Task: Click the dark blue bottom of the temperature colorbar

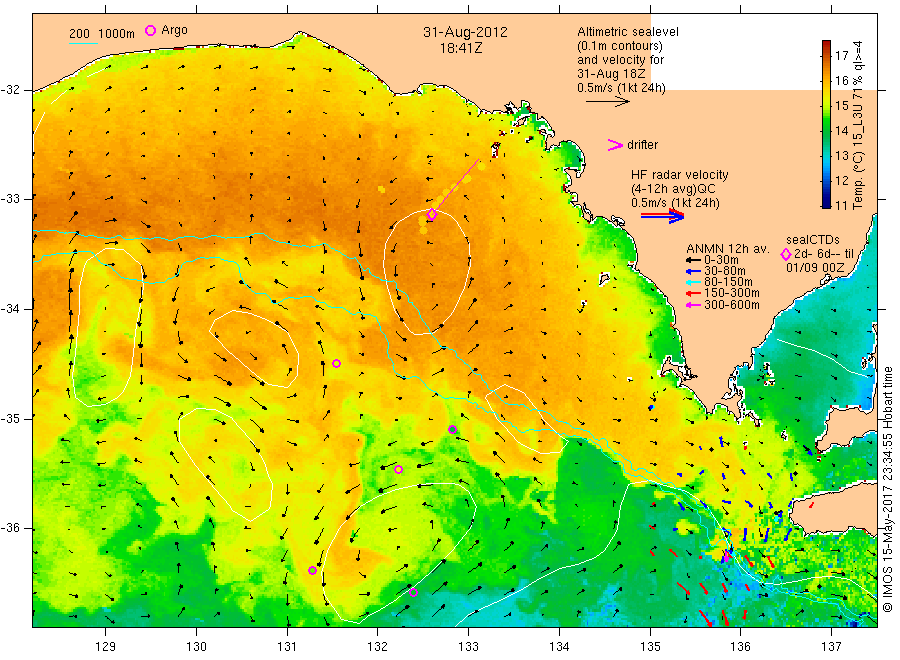Action: coord(826,203)
